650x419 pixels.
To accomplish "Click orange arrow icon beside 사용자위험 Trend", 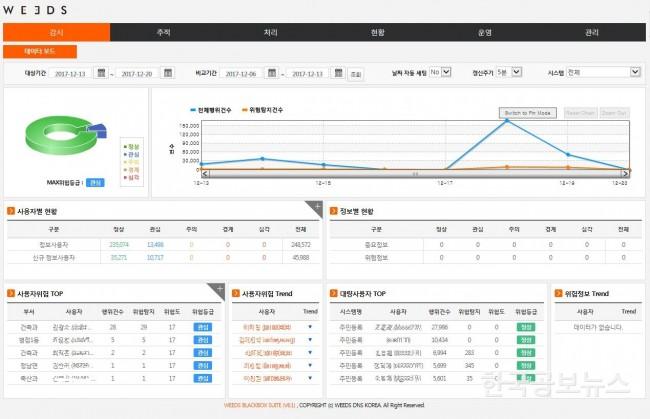I will point(236,293).
